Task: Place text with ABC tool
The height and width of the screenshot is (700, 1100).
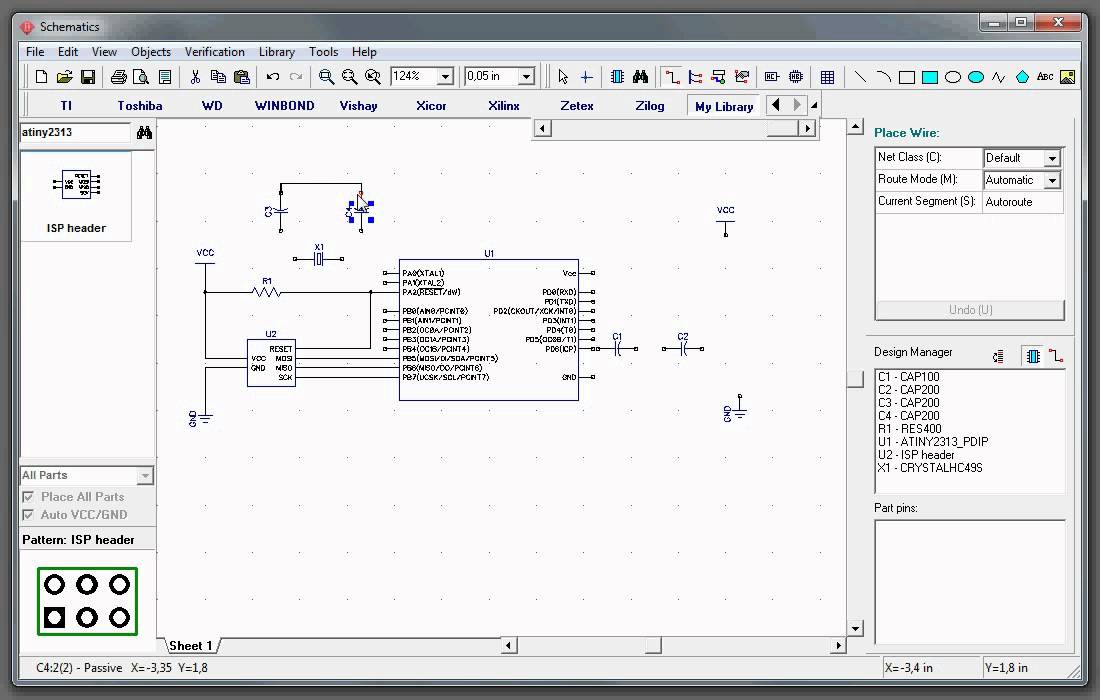Action: pos(1045,76)
